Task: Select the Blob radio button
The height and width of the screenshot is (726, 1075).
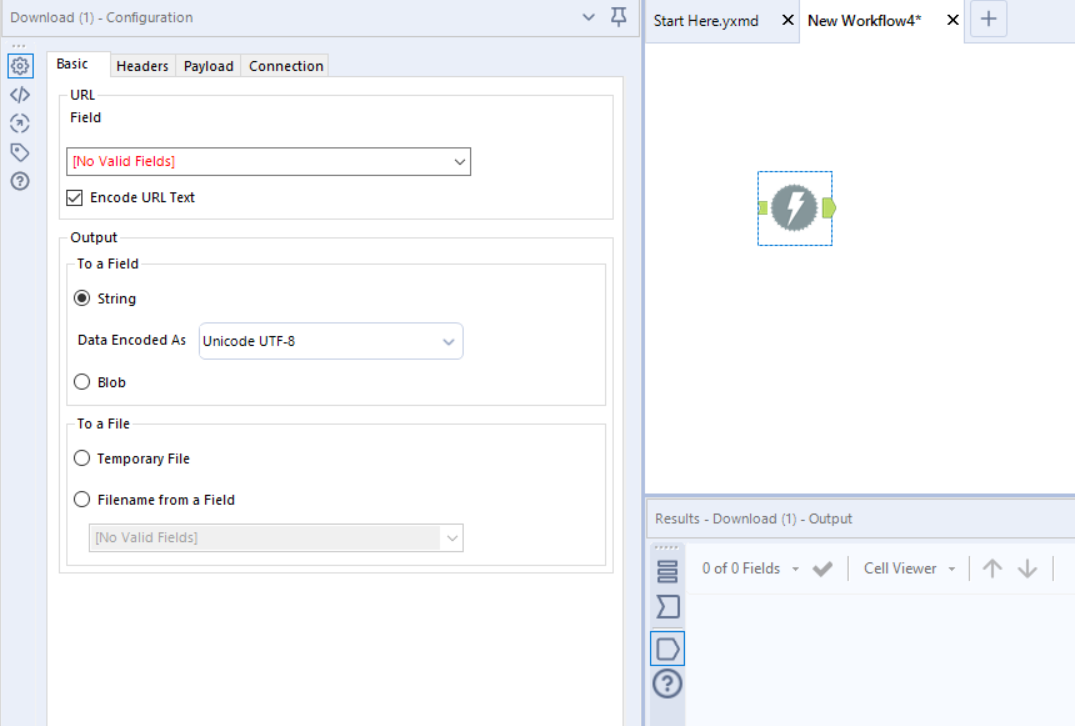Action: click(81, 381)
